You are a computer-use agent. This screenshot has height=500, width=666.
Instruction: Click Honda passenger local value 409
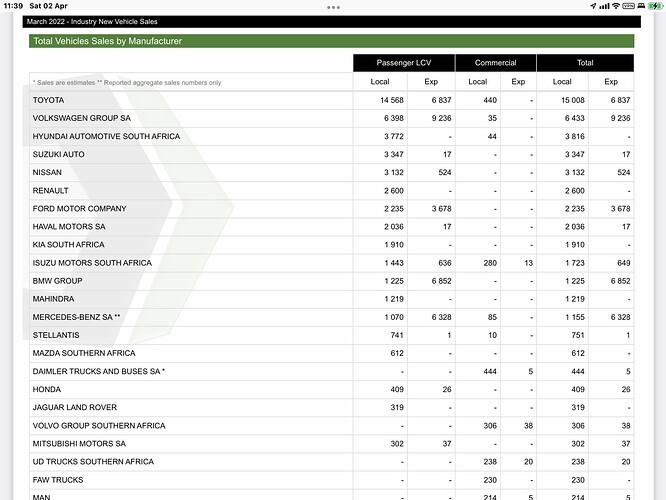pyautogui.click(x=397, y=390)
